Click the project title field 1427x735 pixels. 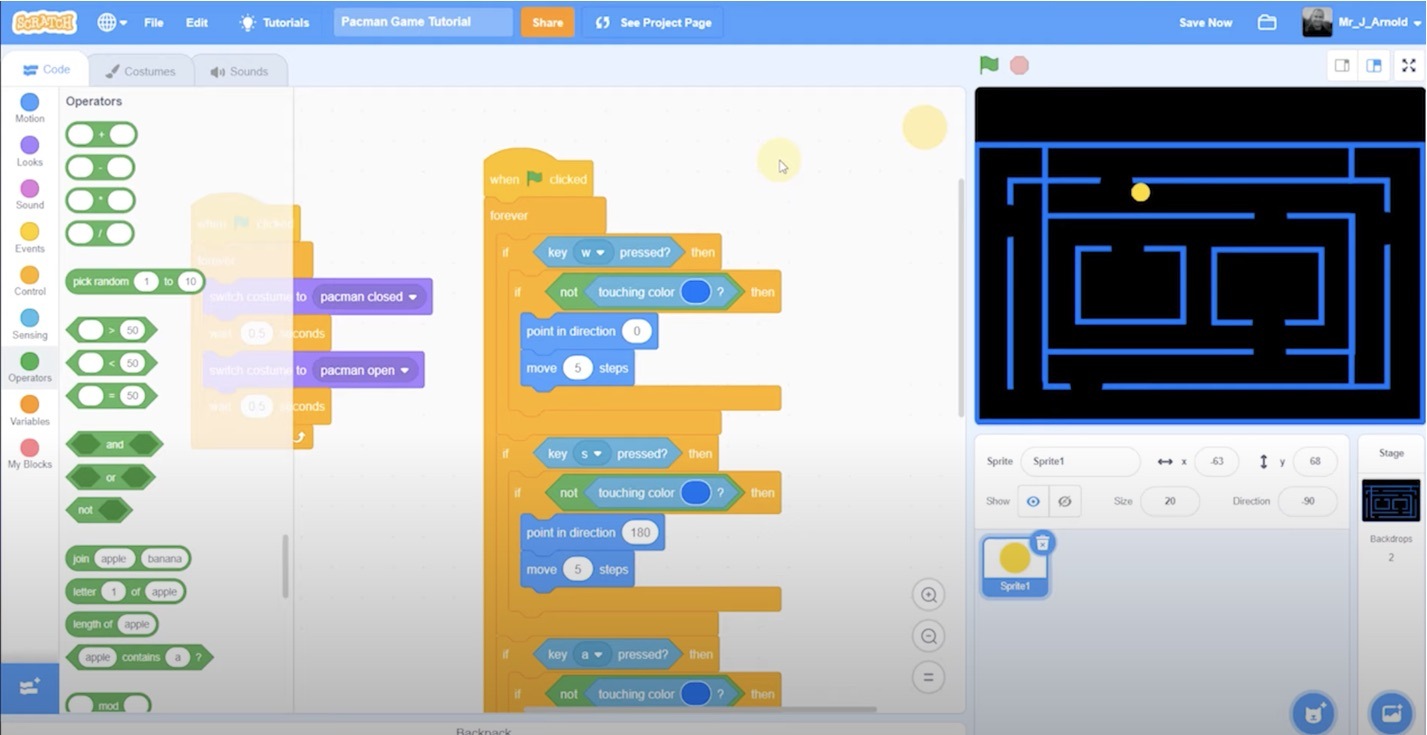pyautogui.click(x=423, y=22)
